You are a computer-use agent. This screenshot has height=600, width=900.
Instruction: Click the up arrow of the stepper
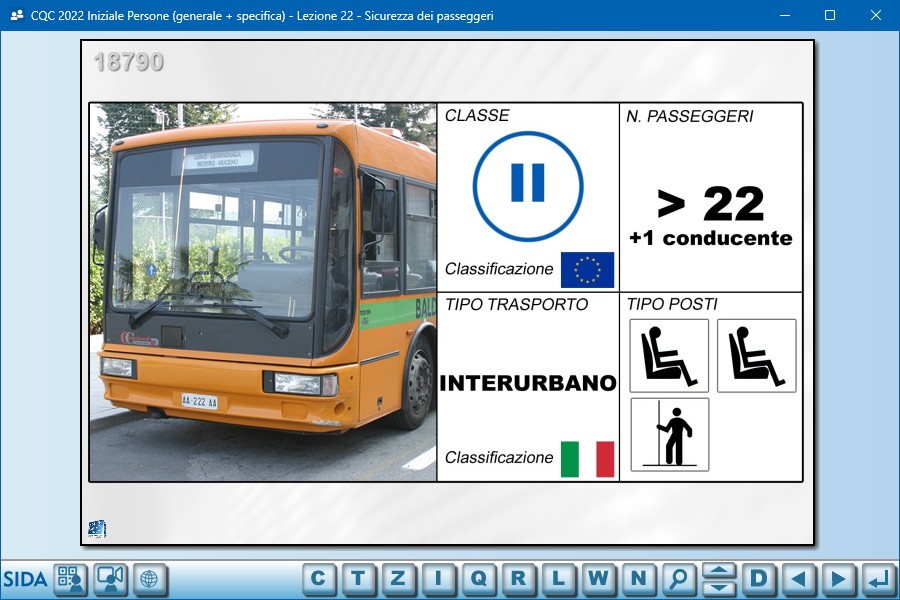click(x=719, y=571)
